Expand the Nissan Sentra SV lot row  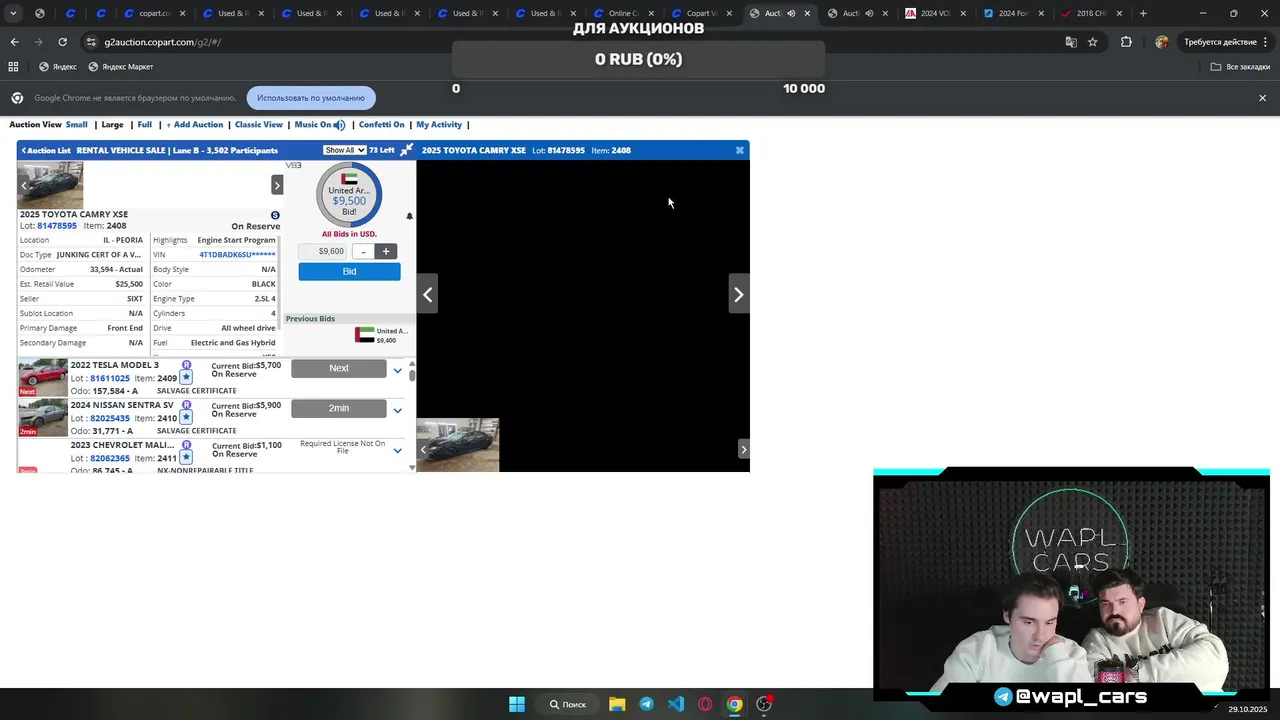[397, 410]
